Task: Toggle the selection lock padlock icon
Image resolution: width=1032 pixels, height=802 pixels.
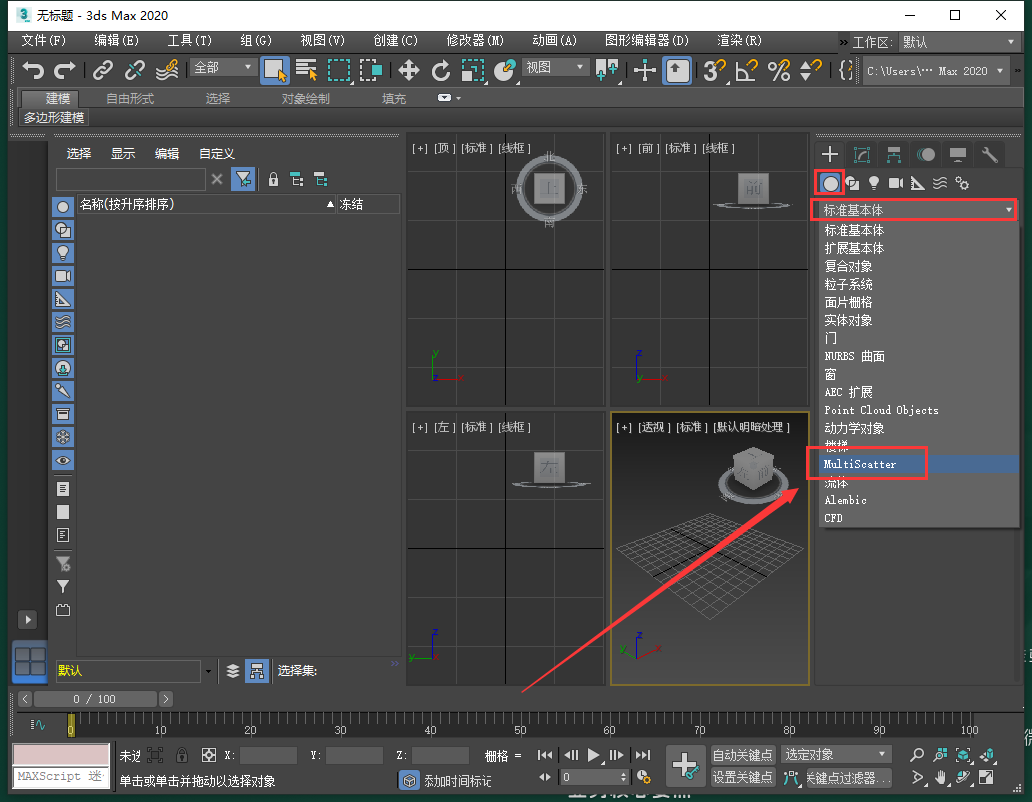Action: coord(181,755)
